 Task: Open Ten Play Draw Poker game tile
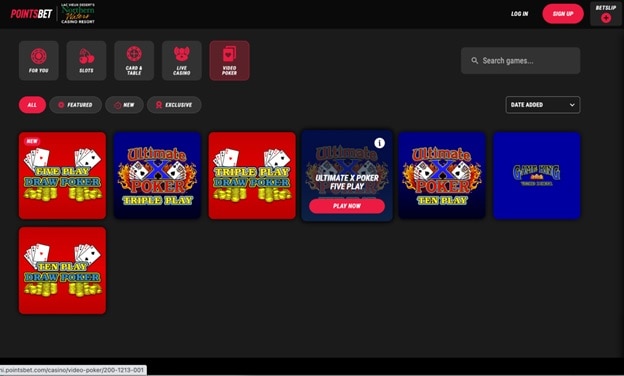62,271
